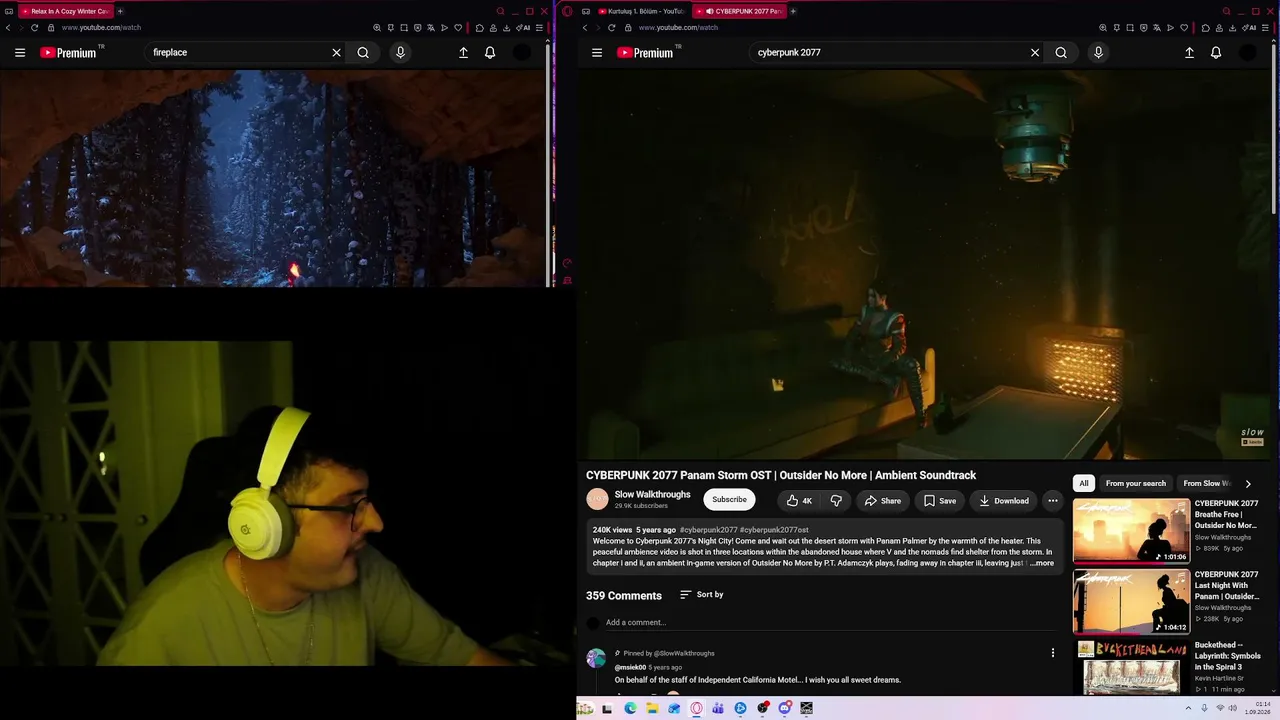Open more actions menu for the video
Image resolution: width=1280 pixels, height=720 pixels.
pyautogui.click(x=1052, y=501)
